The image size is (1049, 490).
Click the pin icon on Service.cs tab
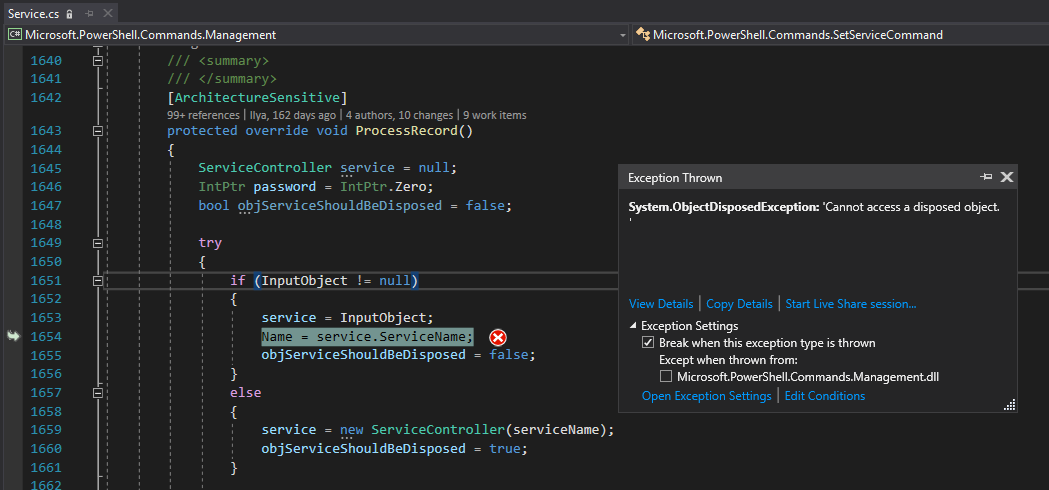90,13
